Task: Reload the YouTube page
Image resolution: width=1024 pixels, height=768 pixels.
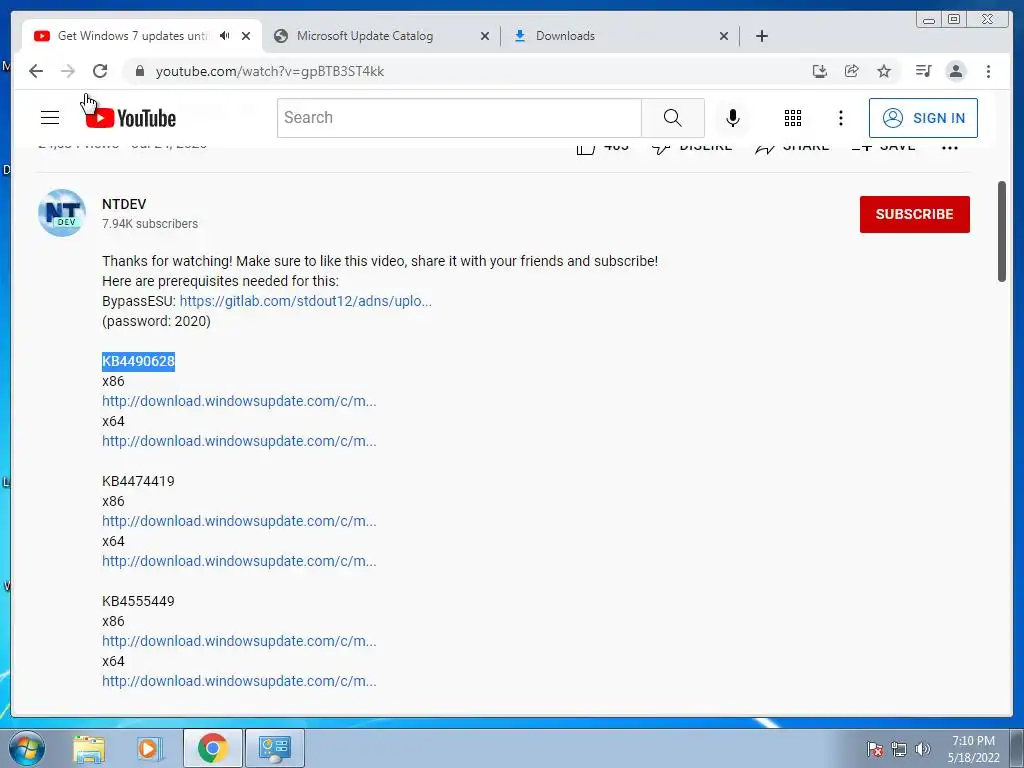Action: click(100, 71)
